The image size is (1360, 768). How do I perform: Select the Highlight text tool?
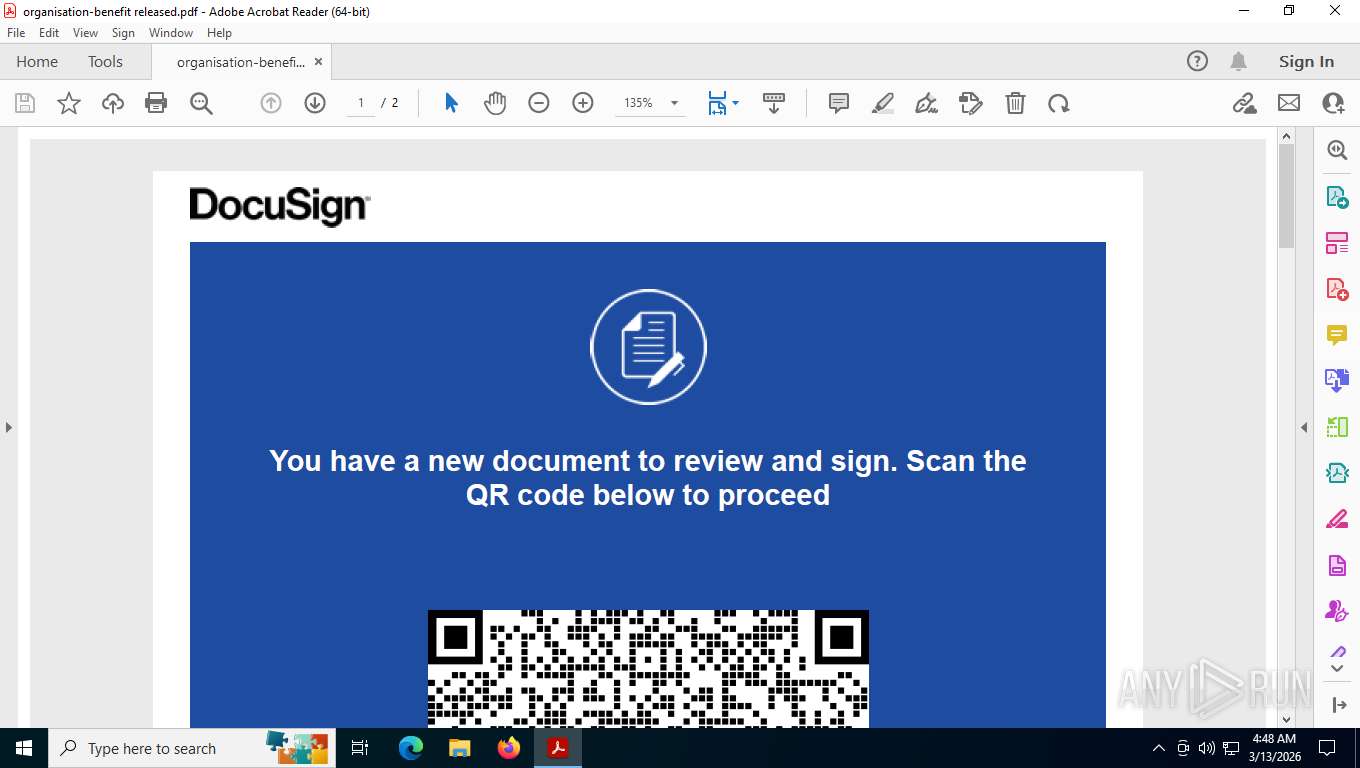tap(883, 103)
